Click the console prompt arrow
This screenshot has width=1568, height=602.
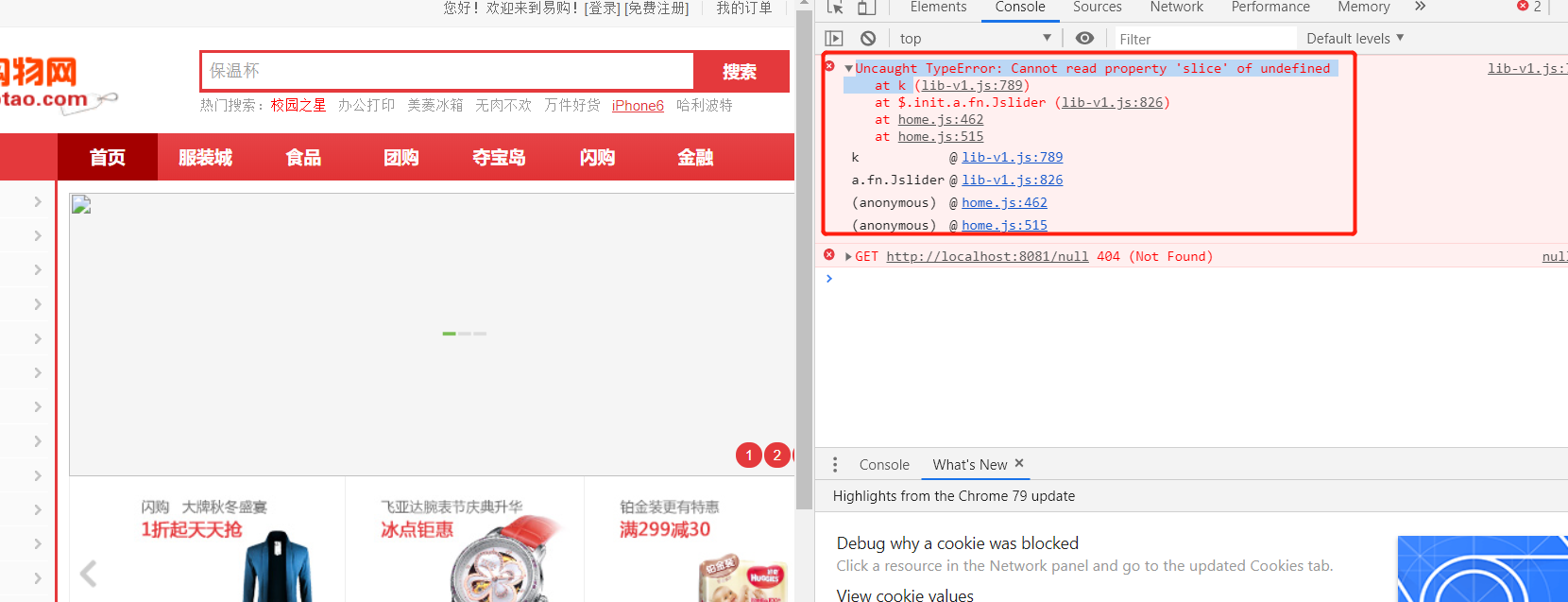(829, 279)
